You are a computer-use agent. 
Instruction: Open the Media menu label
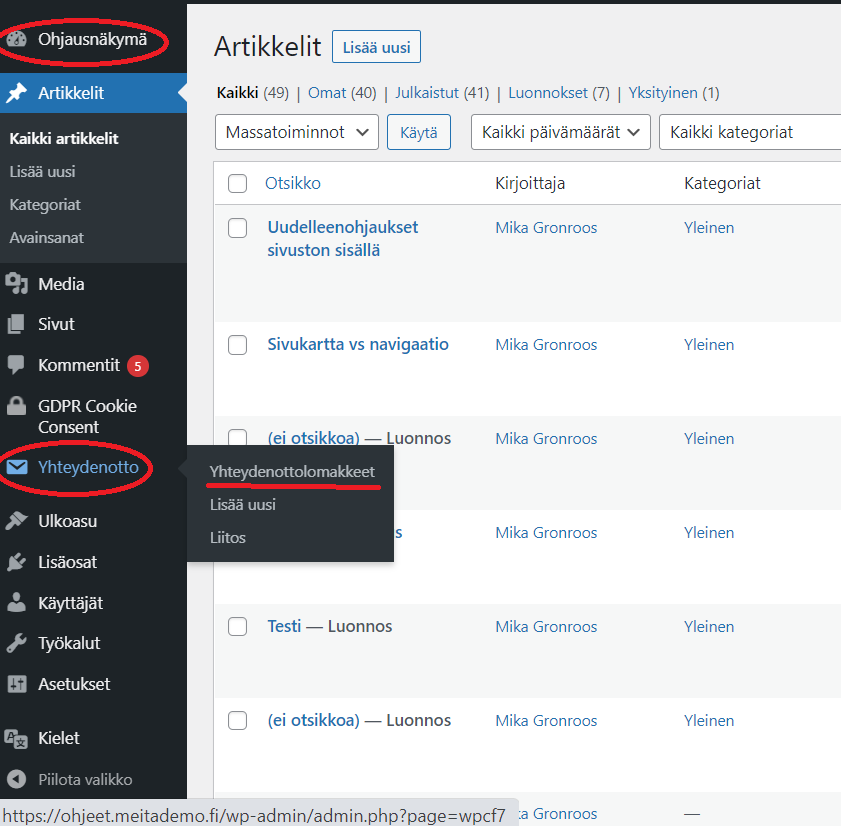tap(61, 284)
